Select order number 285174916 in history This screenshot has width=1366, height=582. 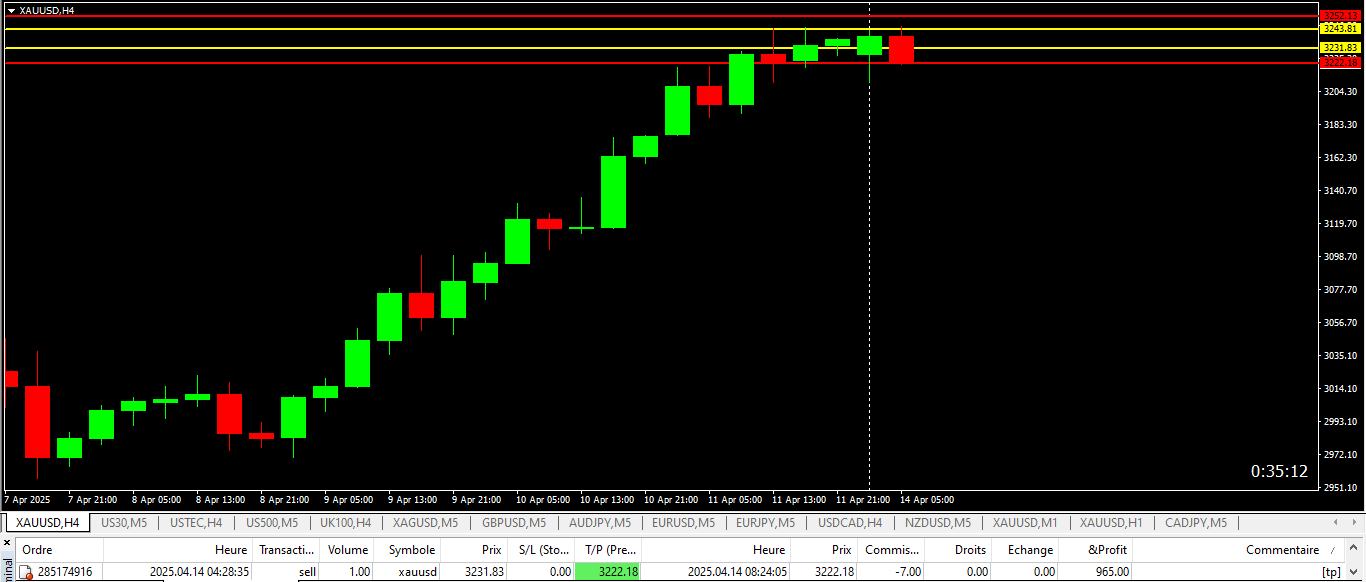click(65, 572)
